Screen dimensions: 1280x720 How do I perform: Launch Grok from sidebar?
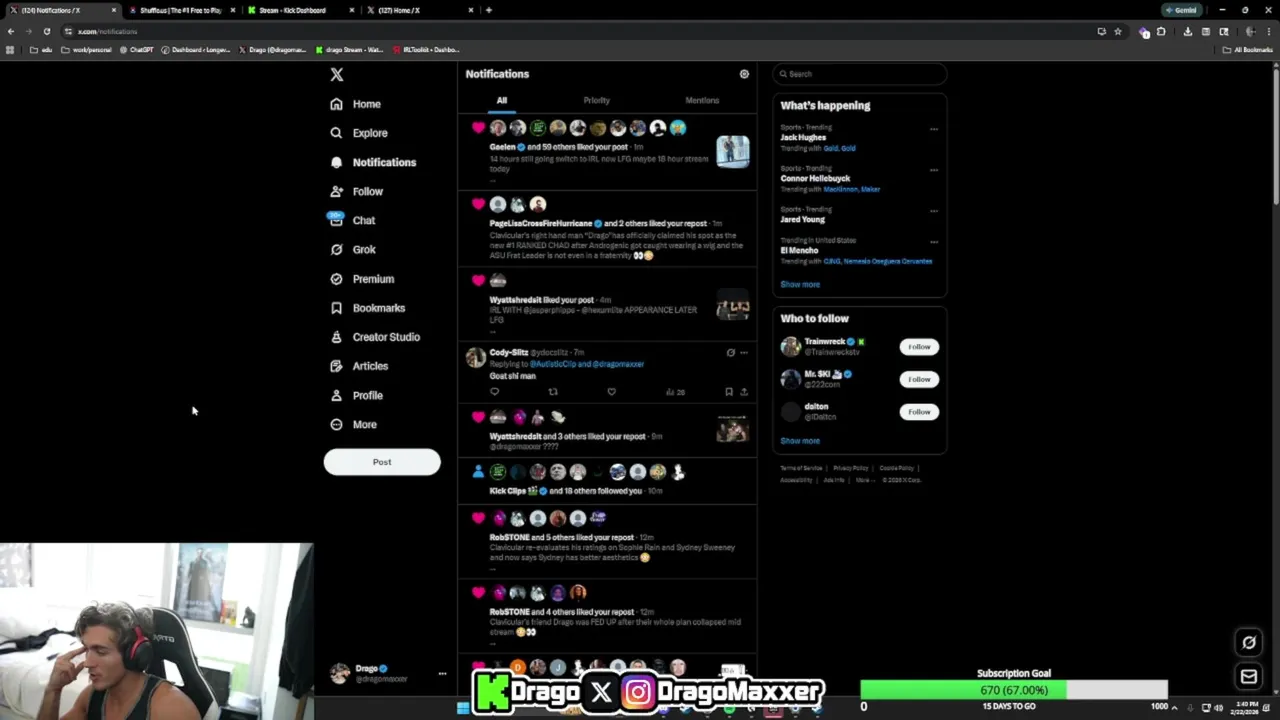pyautogui.click(x=353, y=249)
